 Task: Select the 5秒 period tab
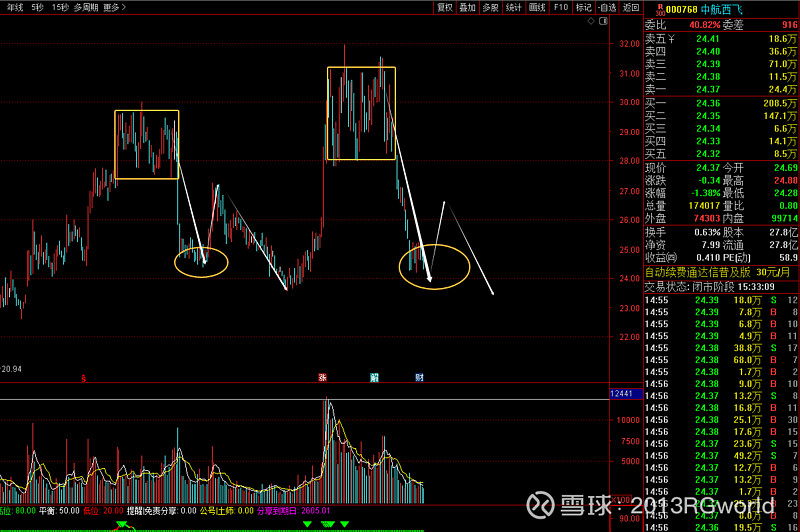pyautogui.click(x=37, y=7)
